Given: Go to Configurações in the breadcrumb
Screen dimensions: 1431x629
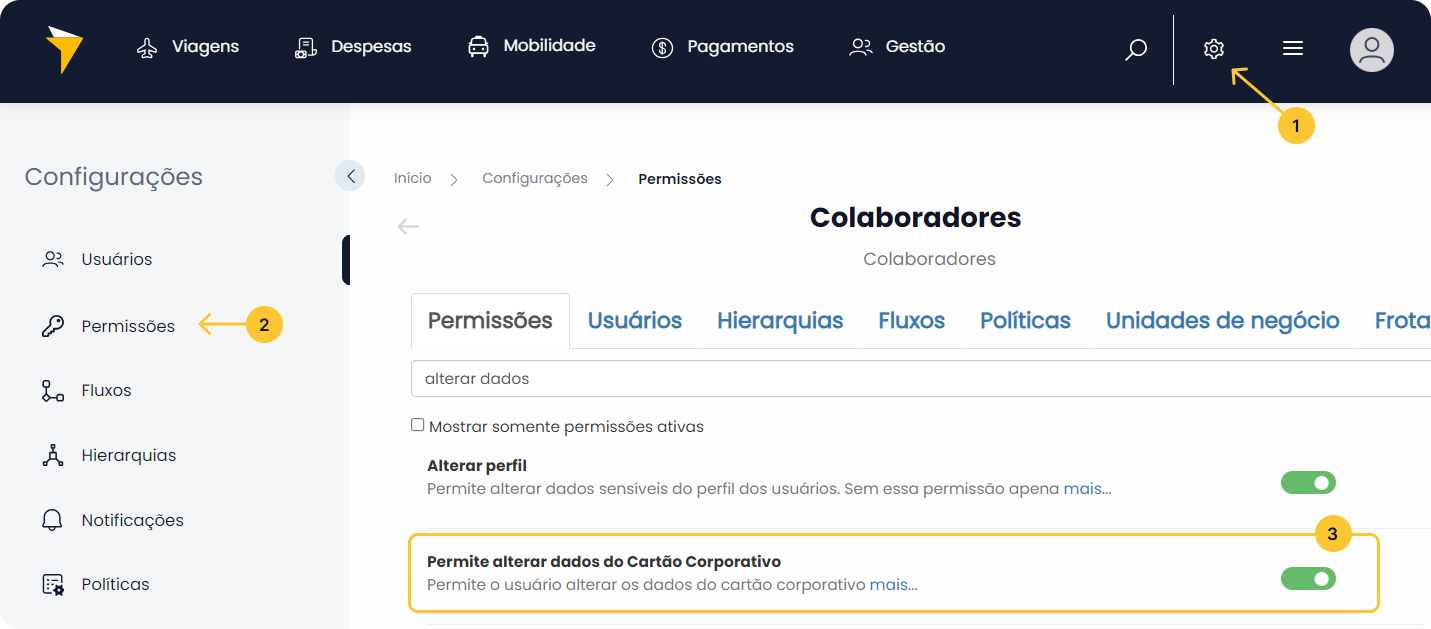Looking at the screenshot, I should [x=535, y=178].
